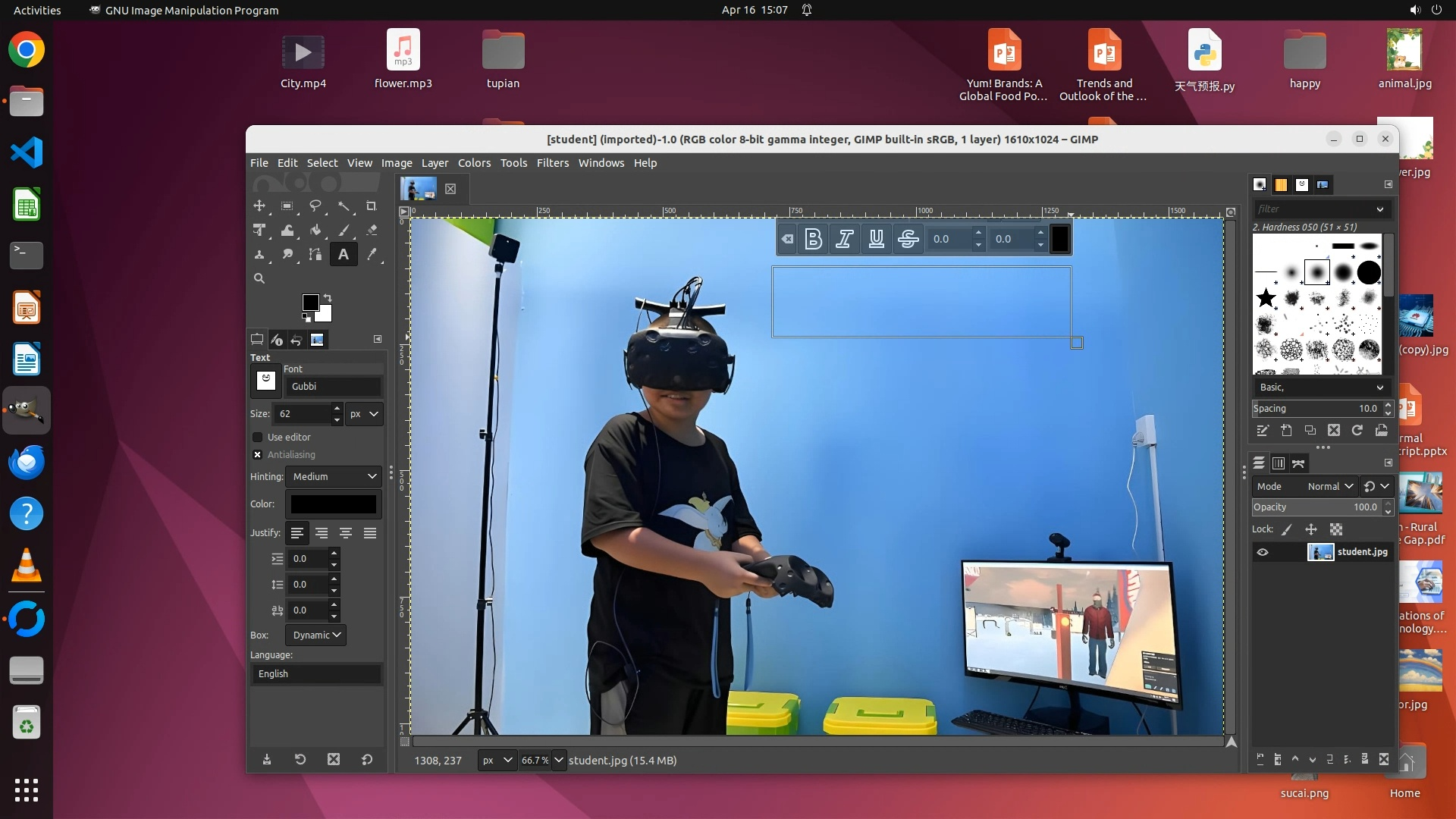Toggle the Antialiasing checkbox
This screenshot has height=819, width=1456.
click(258, 455)
